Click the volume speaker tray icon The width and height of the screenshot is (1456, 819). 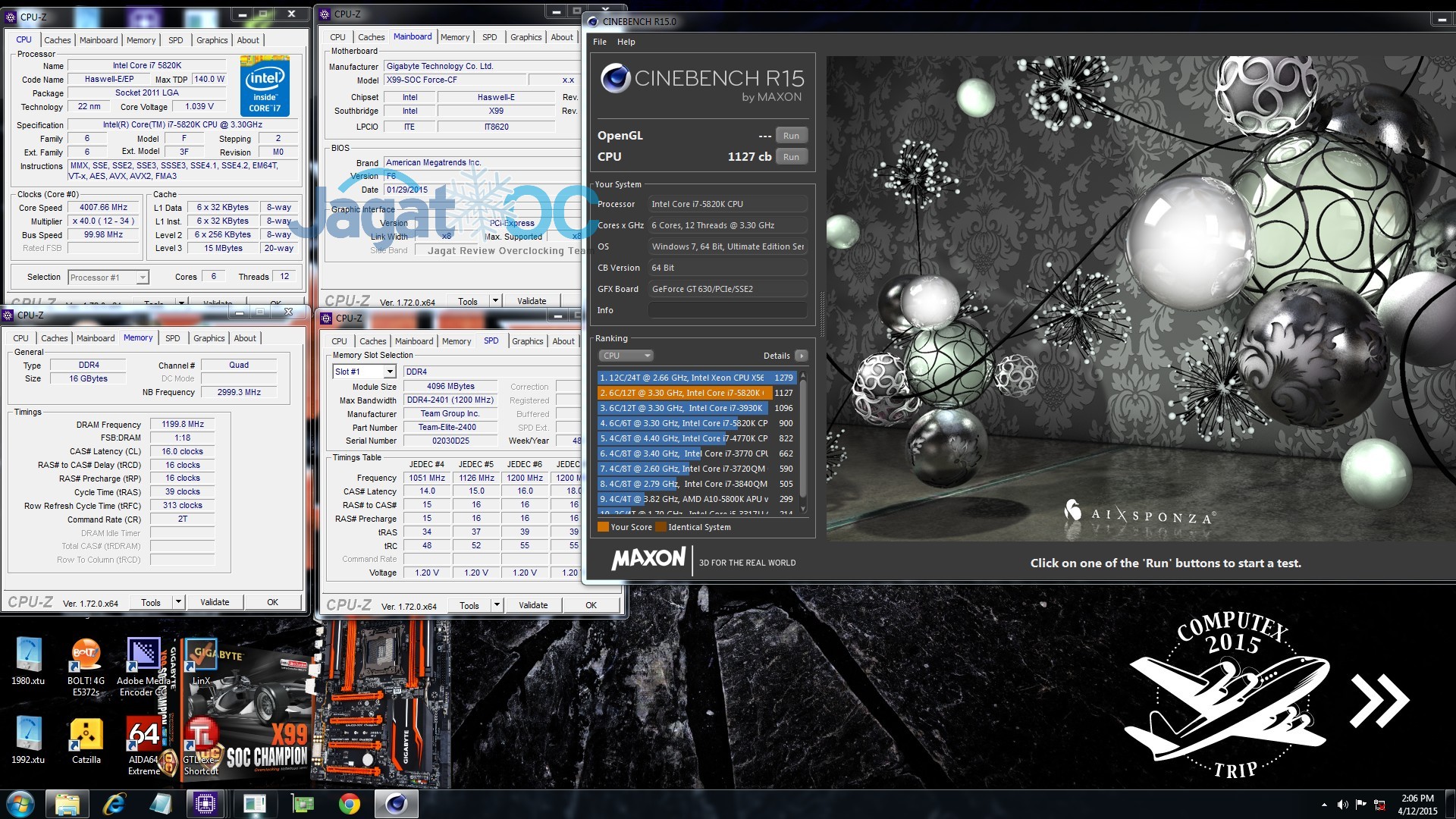[x=1342, y=805]
